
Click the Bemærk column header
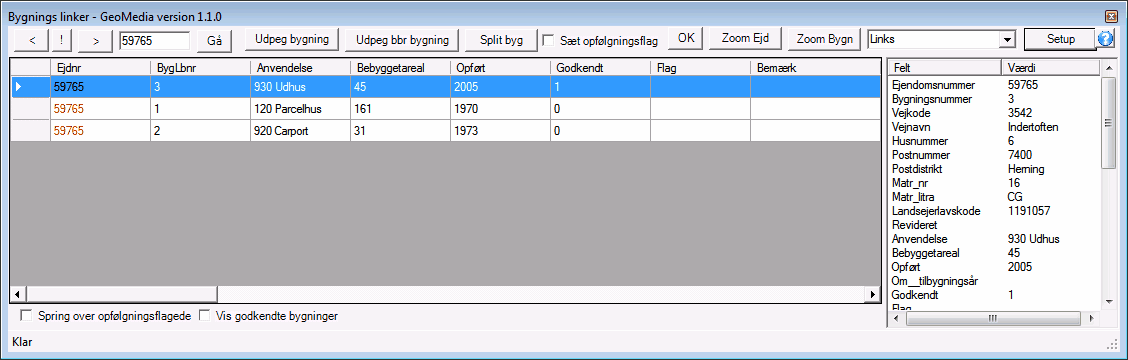point(814,68)
